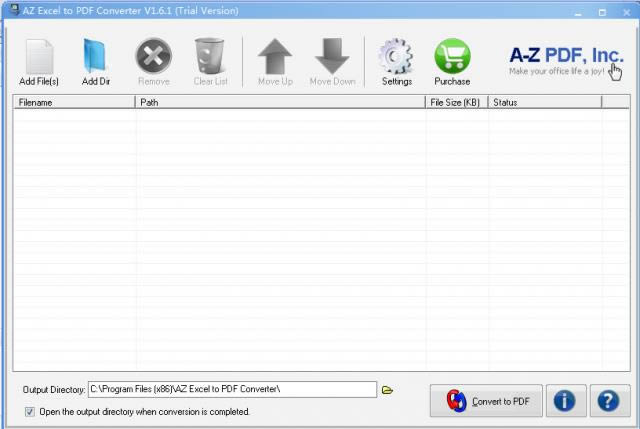Sort by the Path column header
Viewport: 640px width, 429px height.
coord(280,102)
